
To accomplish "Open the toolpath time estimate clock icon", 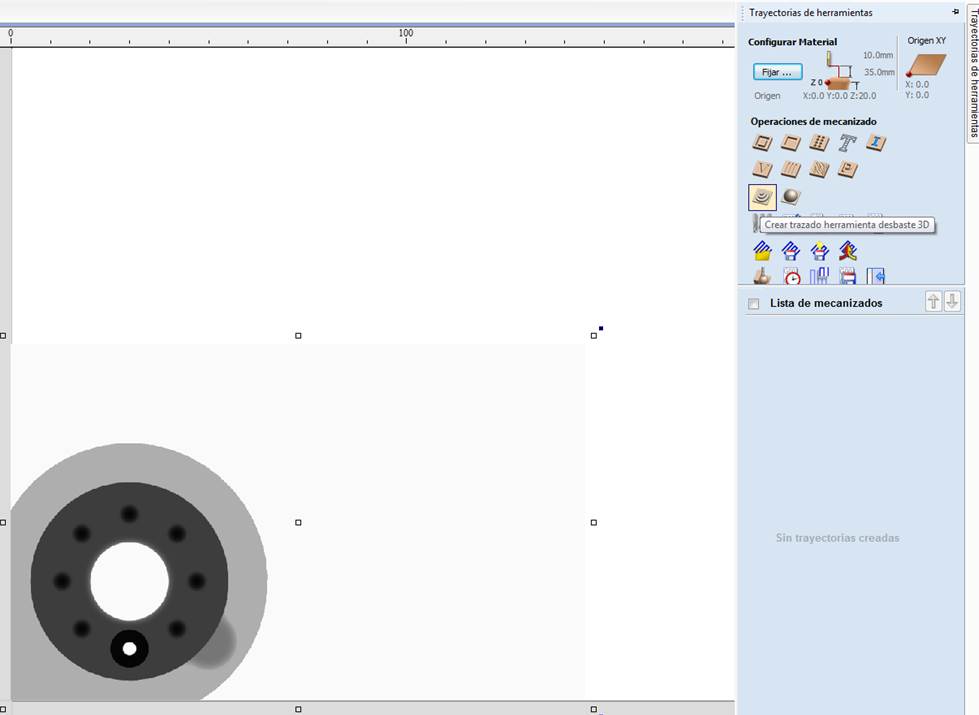I will tap(792, 276).
